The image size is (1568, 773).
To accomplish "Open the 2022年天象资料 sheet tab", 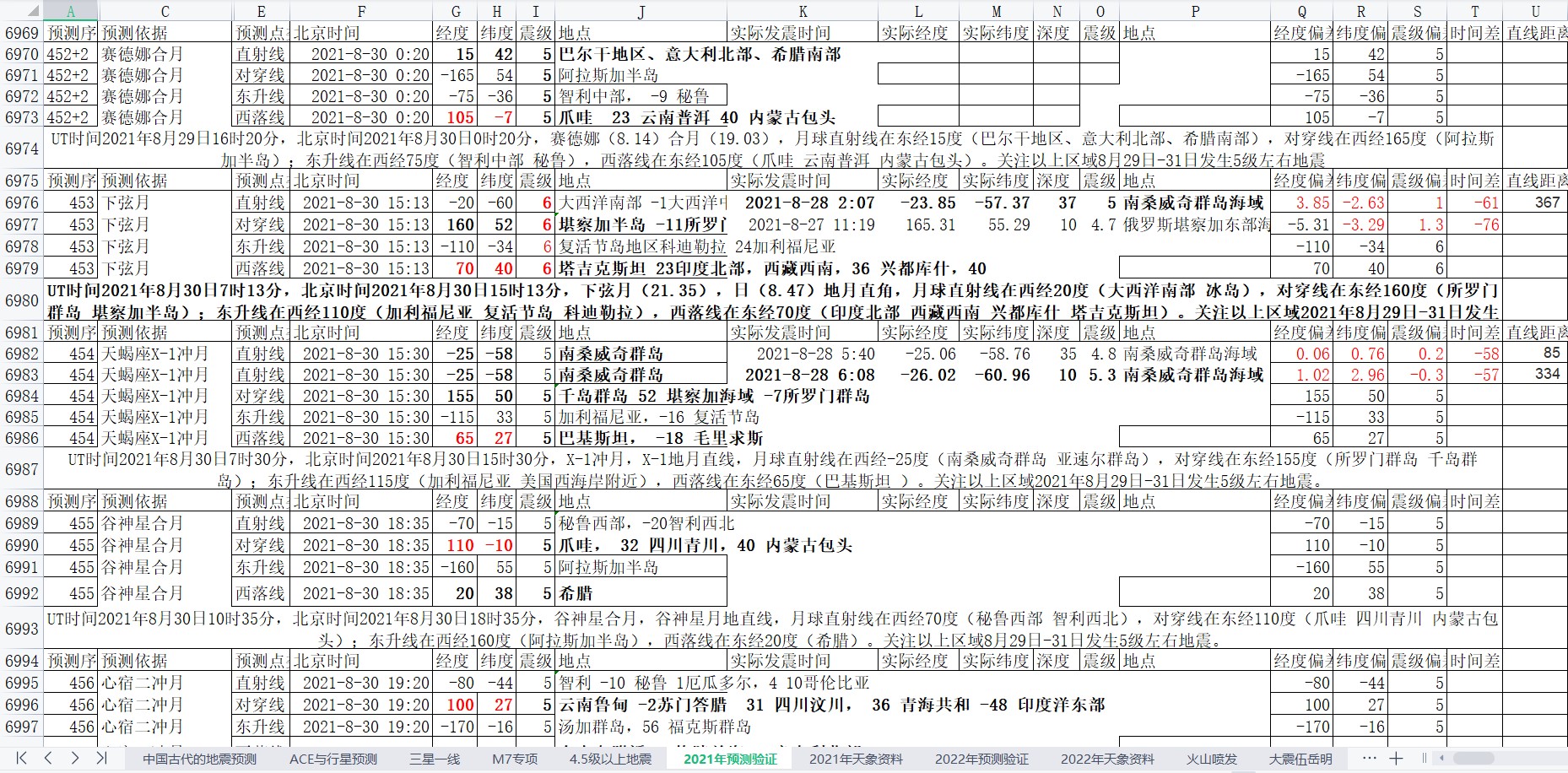I will (x=1107, y=759).
